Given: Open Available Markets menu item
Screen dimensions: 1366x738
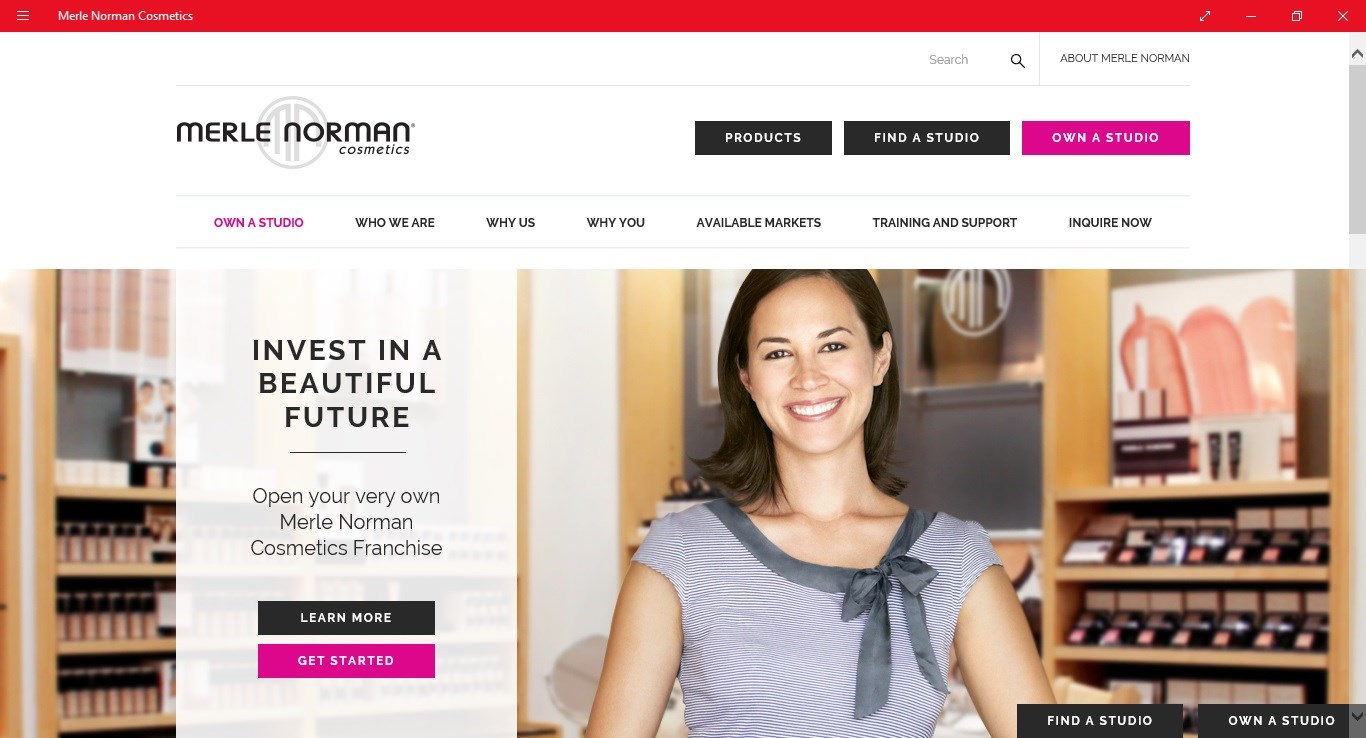Looking at the screenshot, I should pyautogui.click(x=759, y=223).
